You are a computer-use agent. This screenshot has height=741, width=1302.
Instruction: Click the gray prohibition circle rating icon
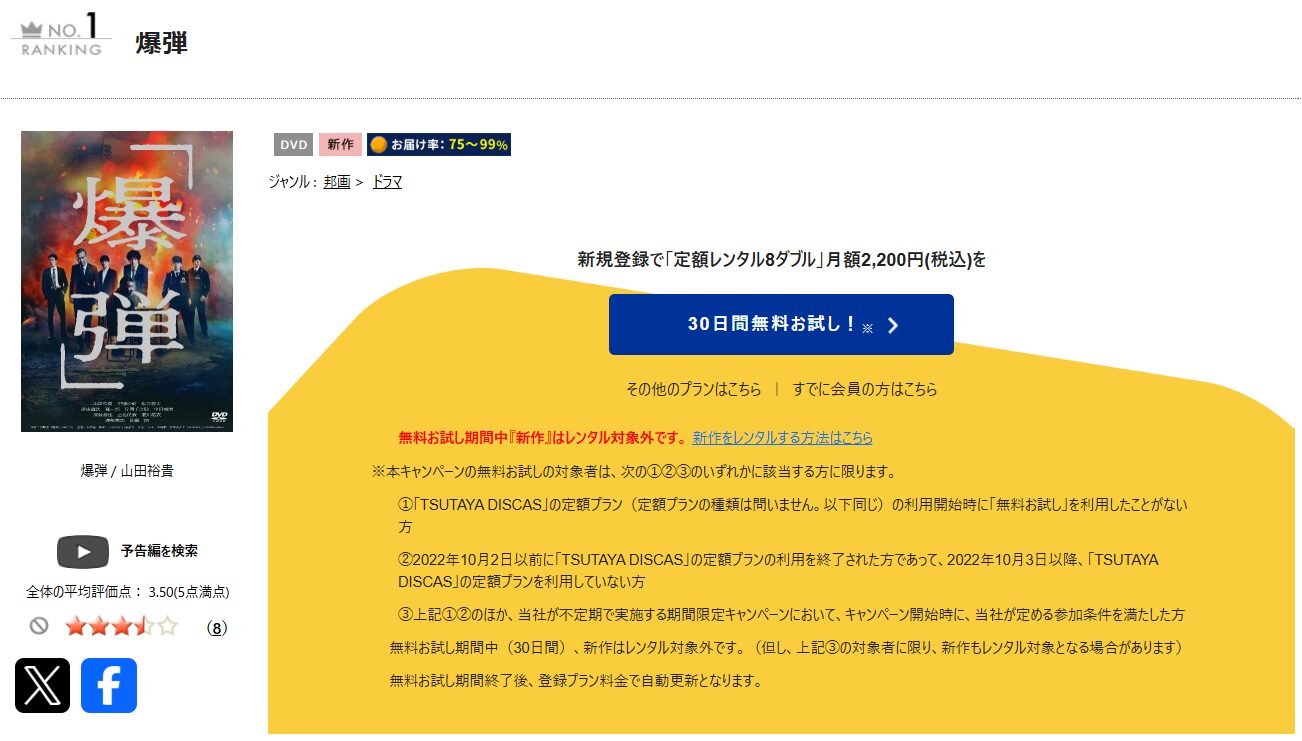pyautogui.click(x=39, y=626)
